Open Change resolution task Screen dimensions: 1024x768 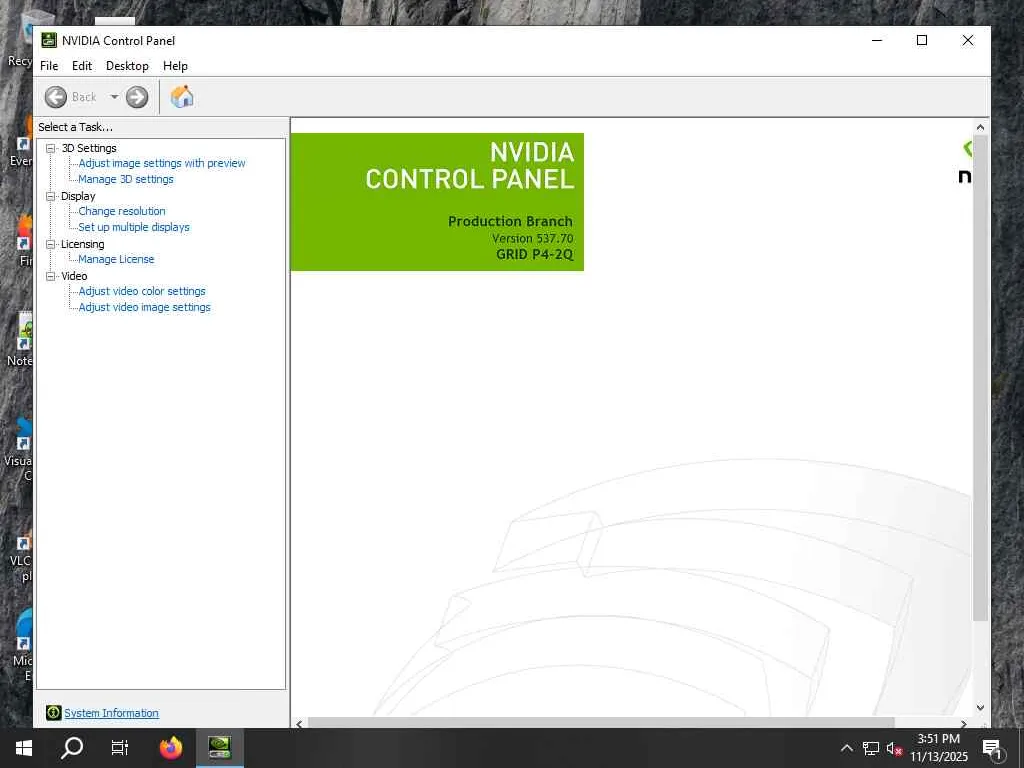pyautogui.click(x=122, y=211)
